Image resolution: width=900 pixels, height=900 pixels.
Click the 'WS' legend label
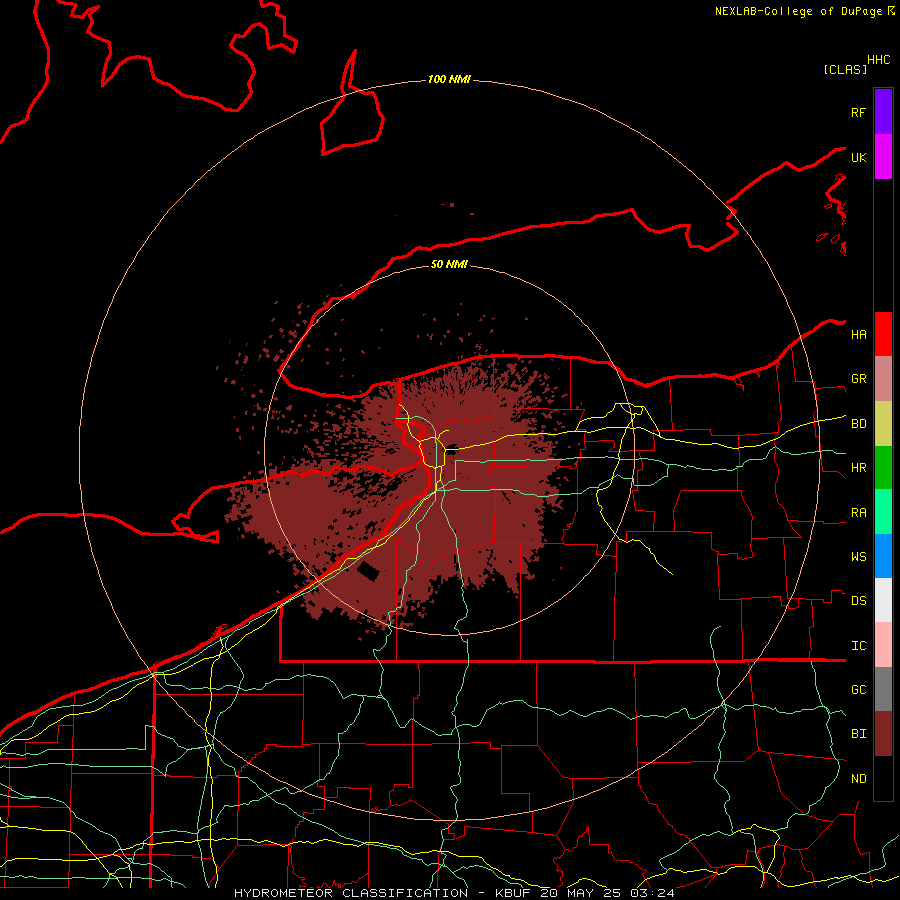coord(858,557)
